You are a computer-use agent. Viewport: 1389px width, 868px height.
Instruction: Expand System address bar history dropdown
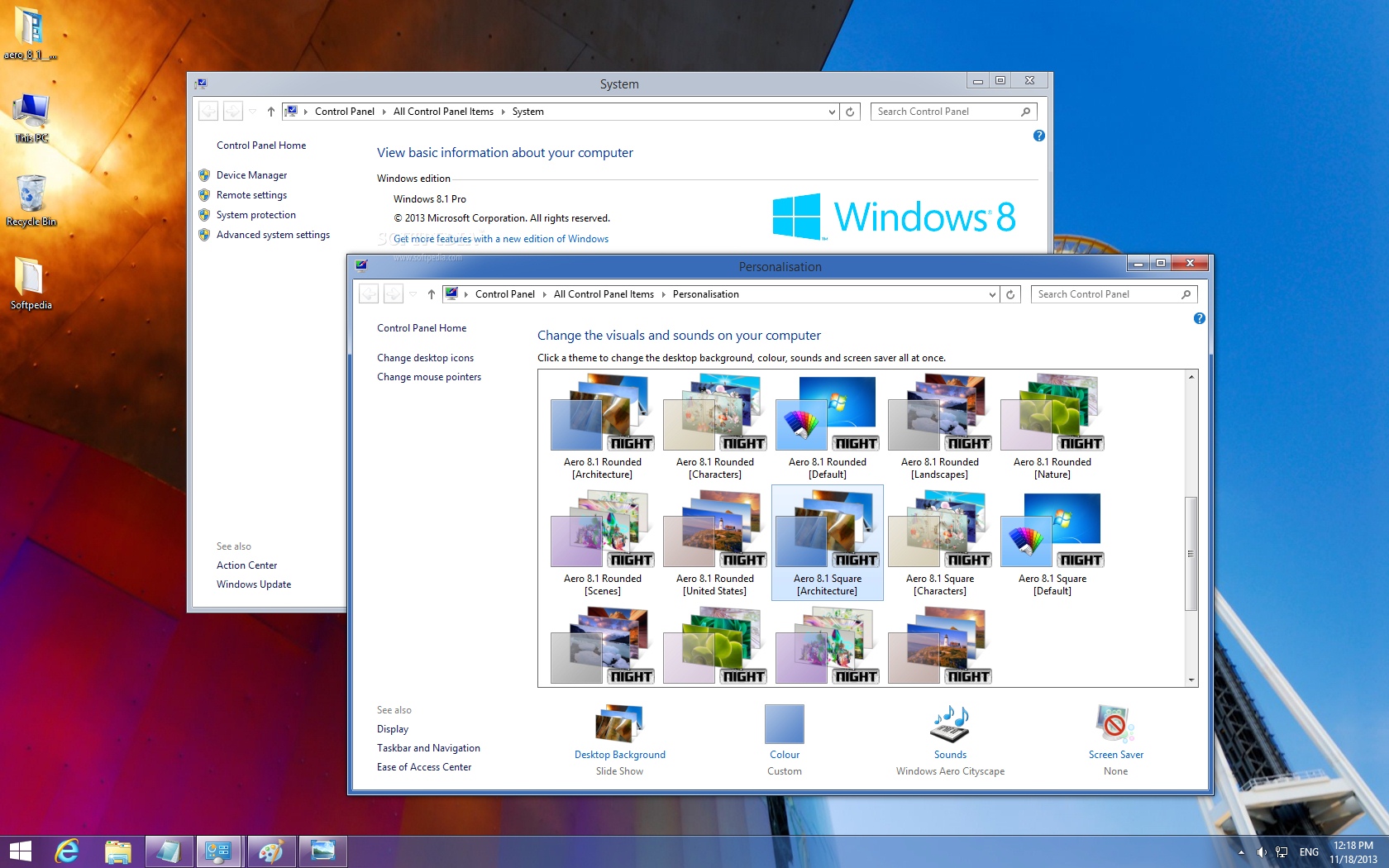(x=832, y=112)
